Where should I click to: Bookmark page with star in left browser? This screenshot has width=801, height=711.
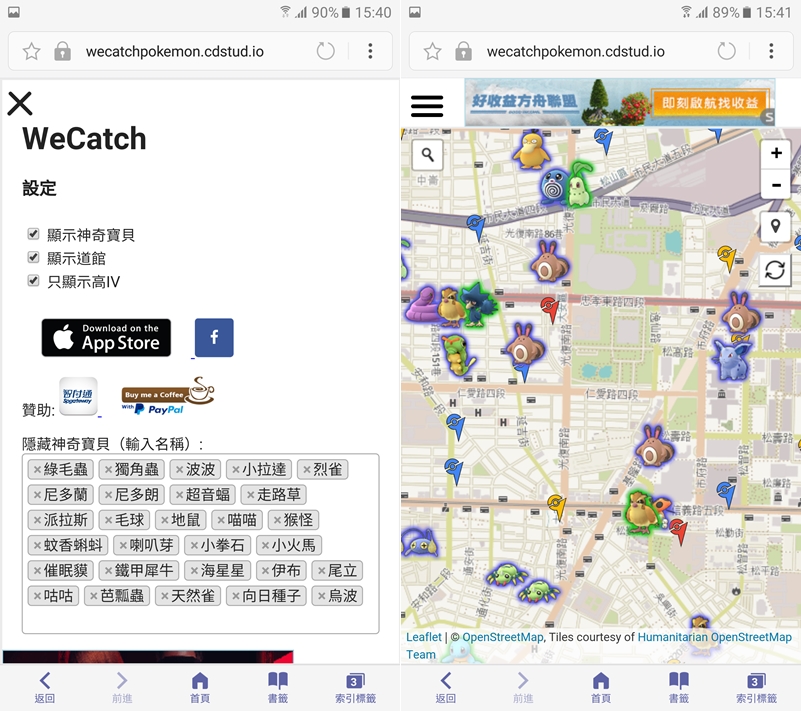[31, 51]
